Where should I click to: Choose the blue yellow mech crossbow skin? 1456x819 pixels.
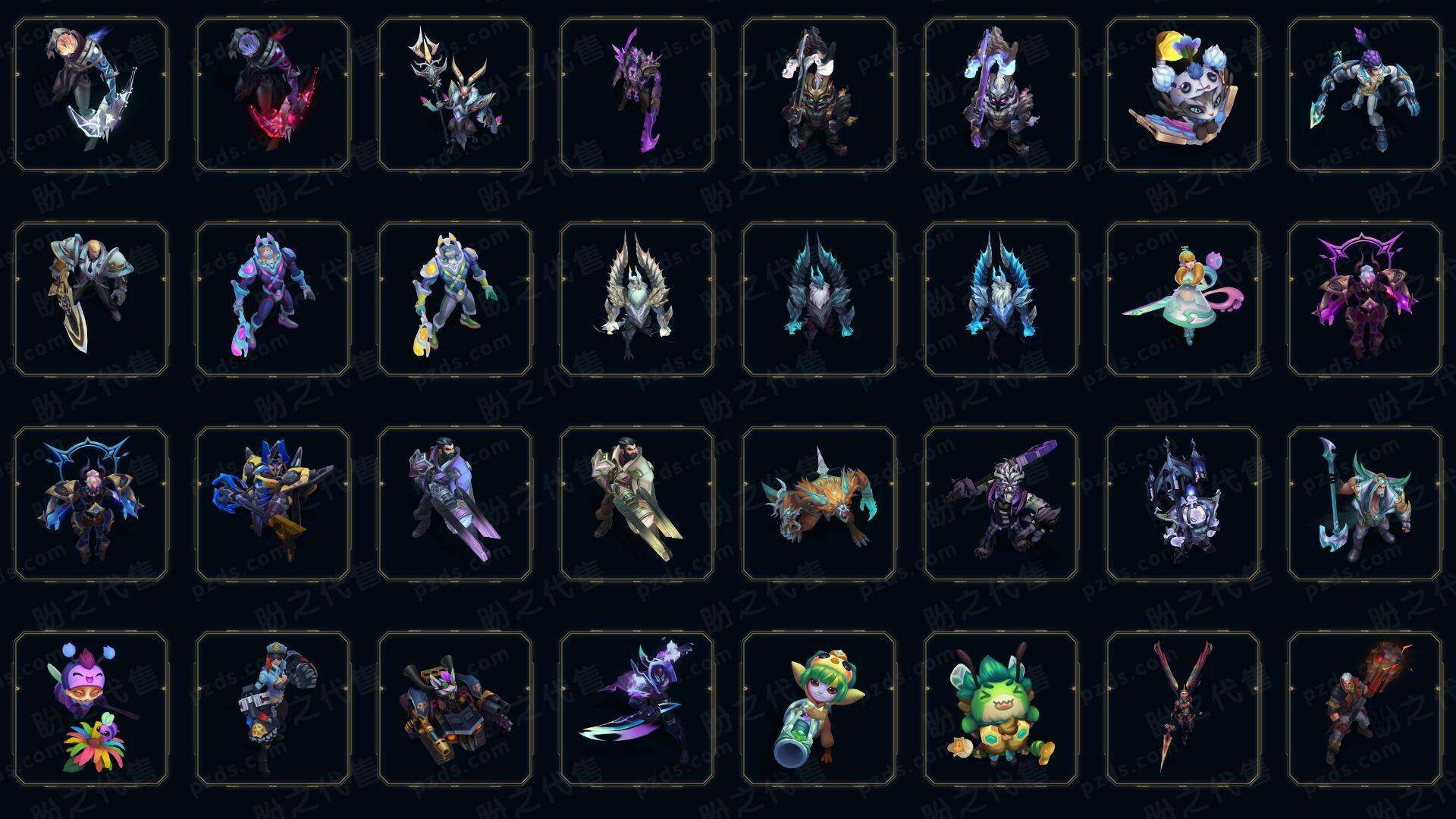point(273,504)
